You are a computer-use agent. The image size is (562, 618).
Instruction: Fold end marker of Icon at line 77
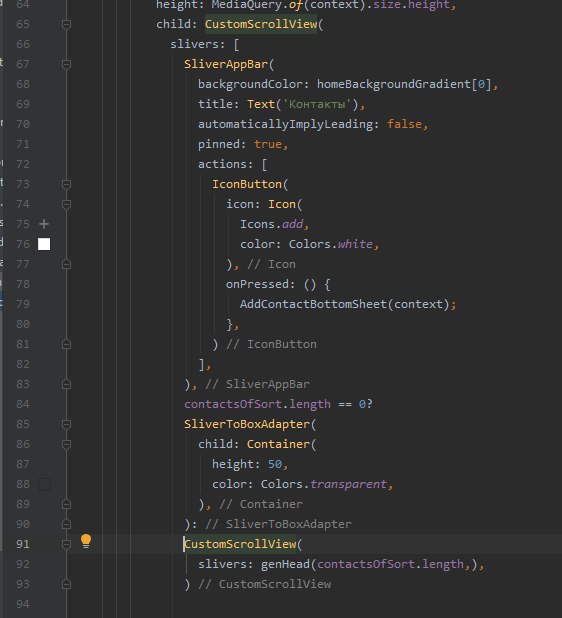point(66,264)
